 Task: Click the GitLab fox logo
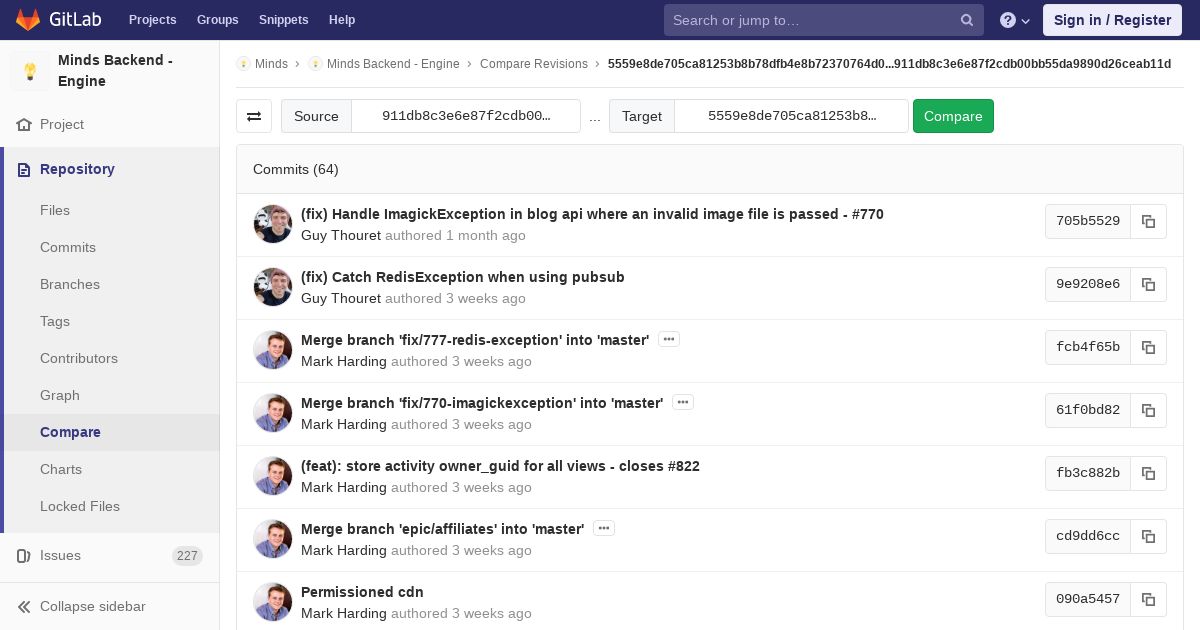pyautogui.click(x=28, y=20)
